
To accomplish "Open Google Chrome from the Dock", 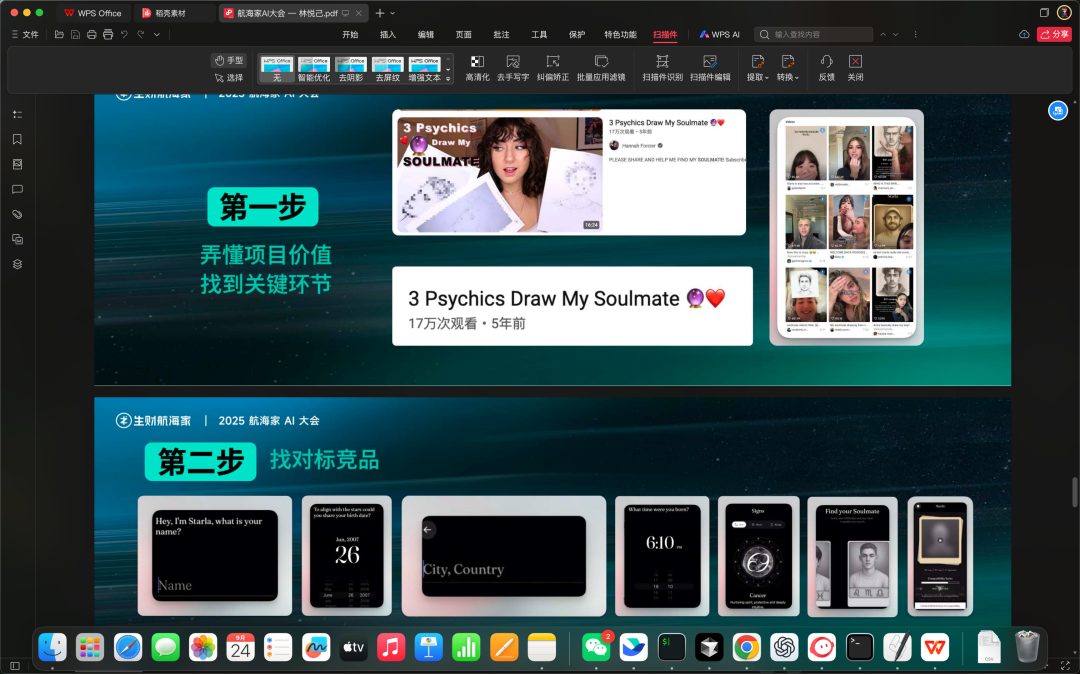I will coord(747,647).
